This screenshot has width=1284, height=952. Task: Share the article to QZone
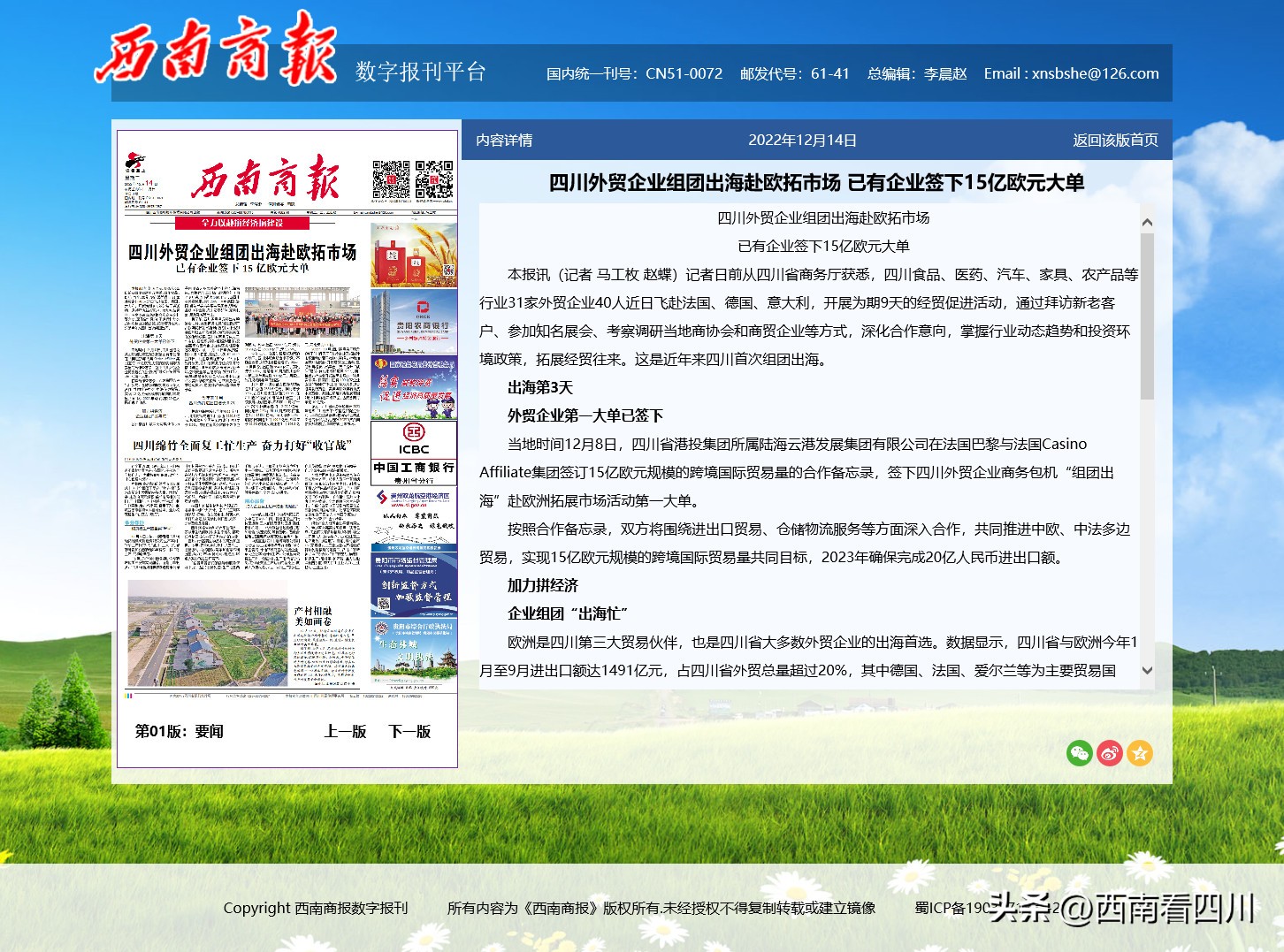tap(1140, 753)
